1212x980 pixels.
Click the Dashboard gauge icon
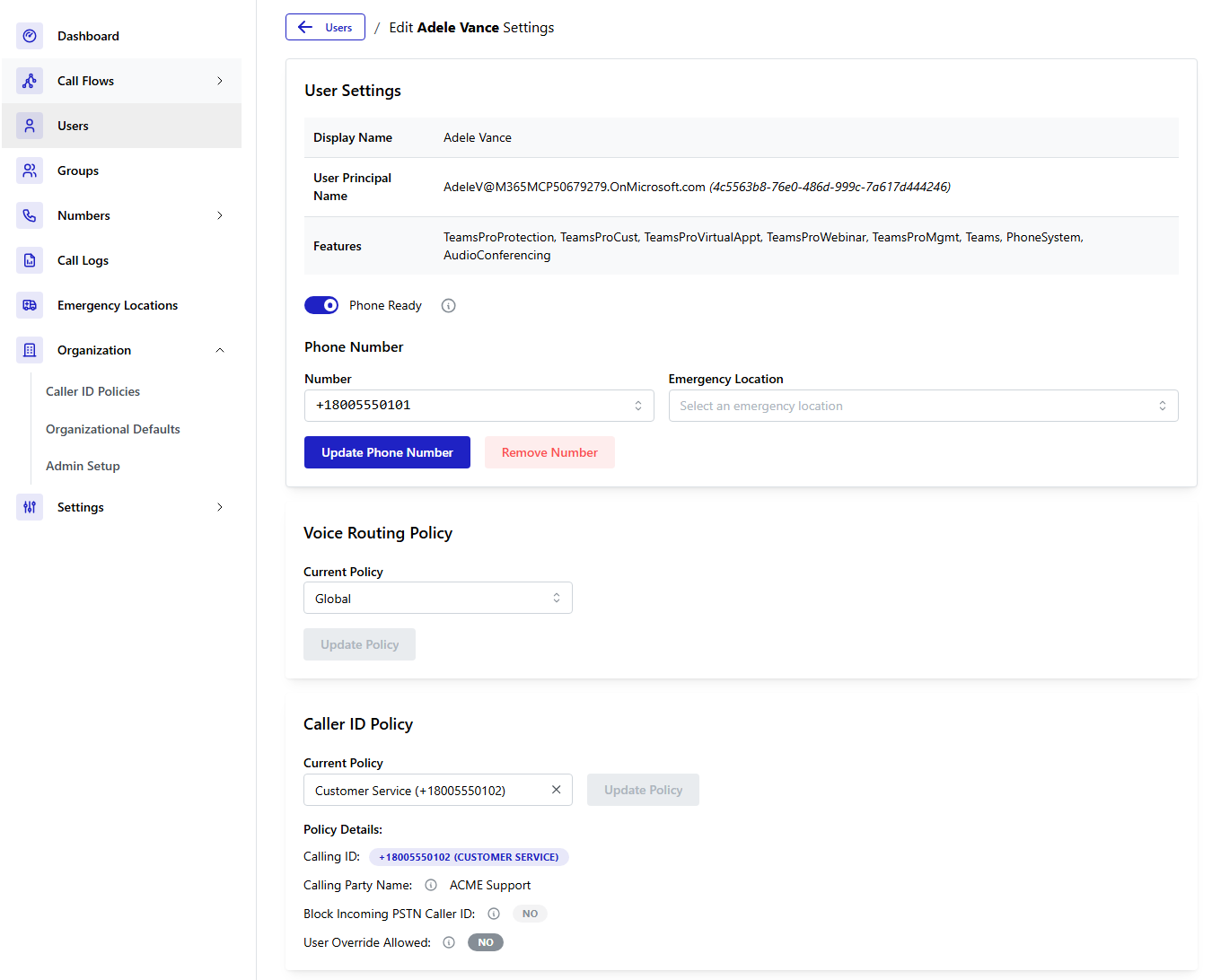click(x=30, y=36)
